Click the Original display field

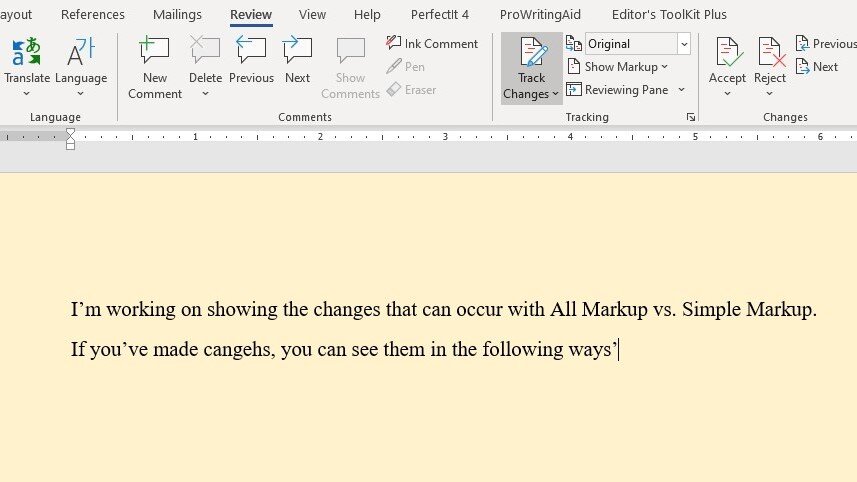point(631,44)
